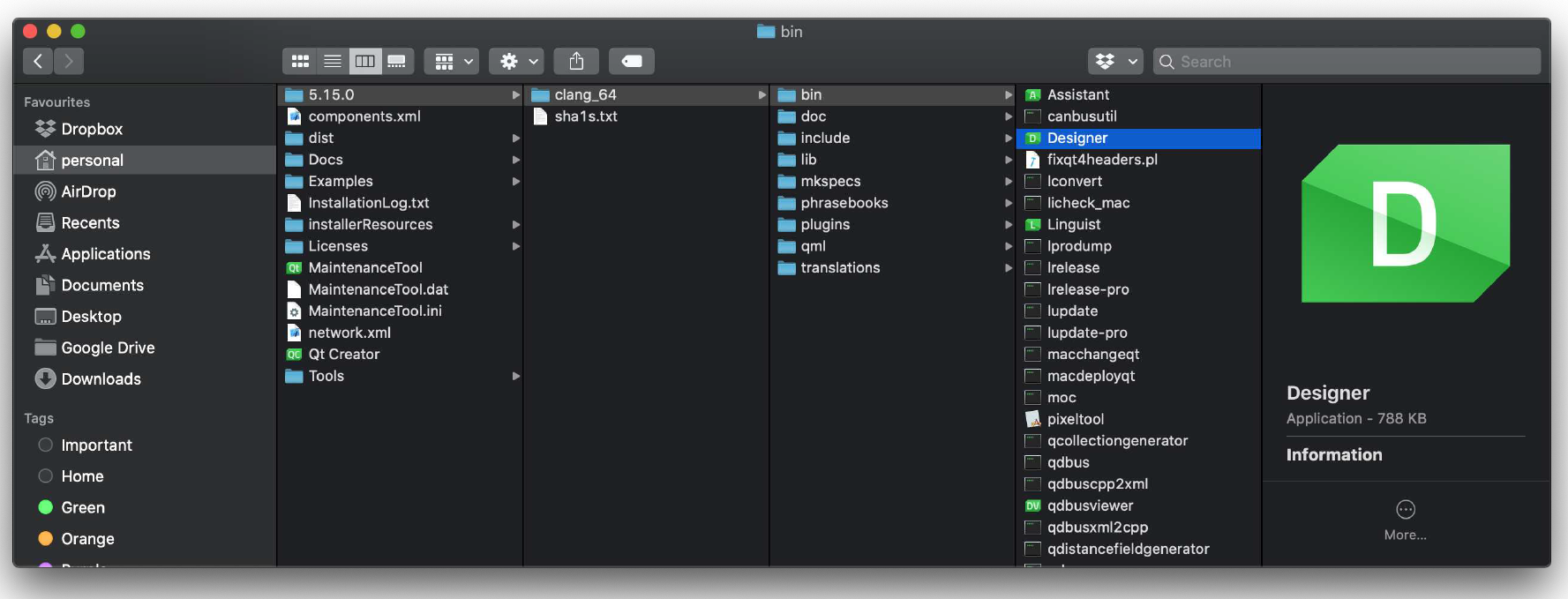Screen dimensions: 1568x599
Task: Expand the clang_64 folder arrow
Action: 762,94
